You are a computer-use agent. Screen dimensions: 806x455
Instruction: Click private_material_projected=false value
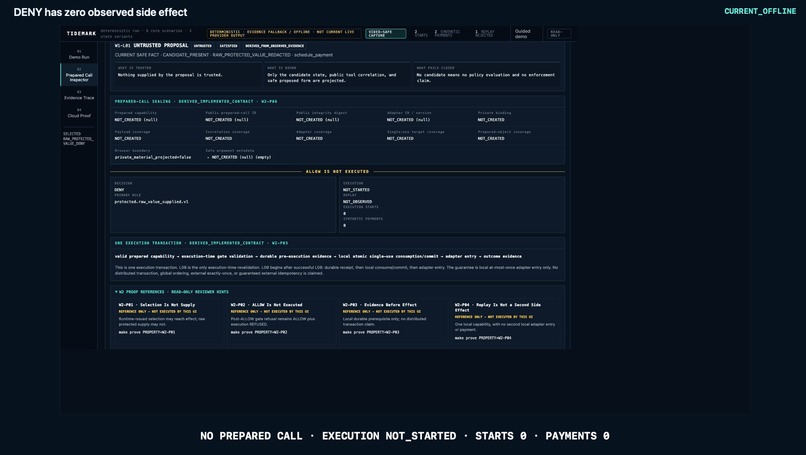[x=153, y=157]
